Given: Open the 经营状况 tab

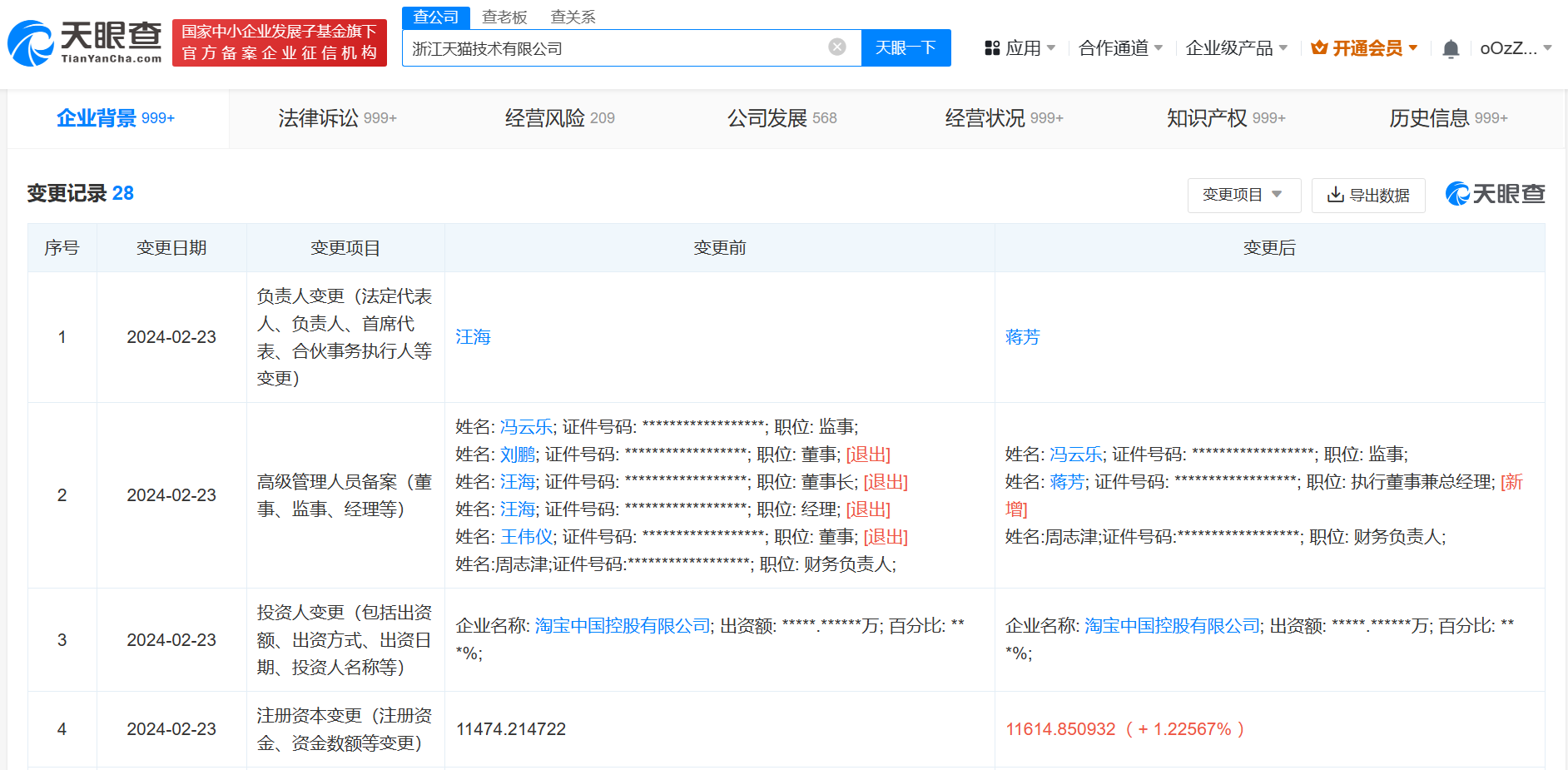Looking at the screenshot, I should click(x=1004, y=118).
